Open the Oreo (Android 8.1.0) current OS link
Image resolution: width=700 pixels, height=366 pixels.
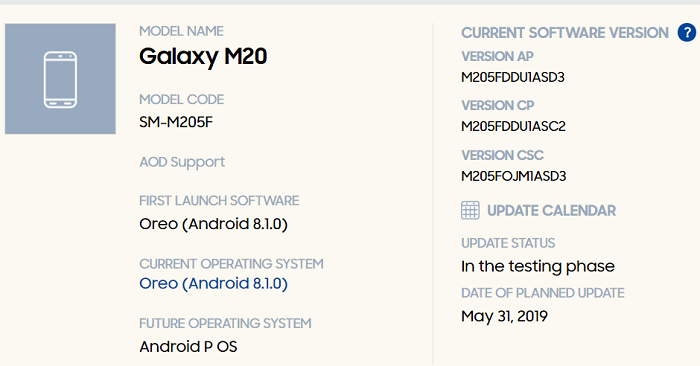tap(213, 283)
